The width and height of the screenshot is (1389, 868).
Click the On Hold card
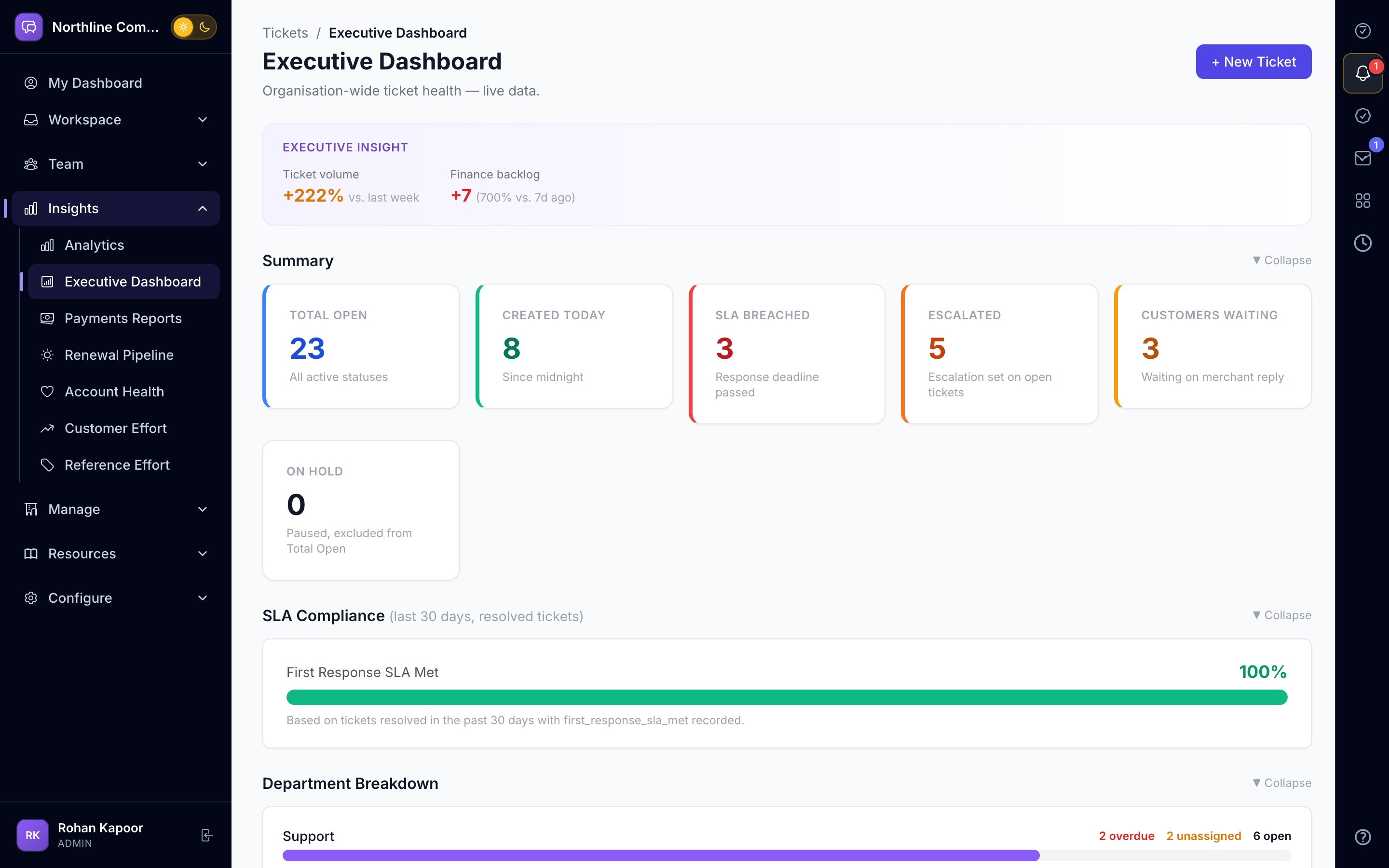[x=361, y=510]
